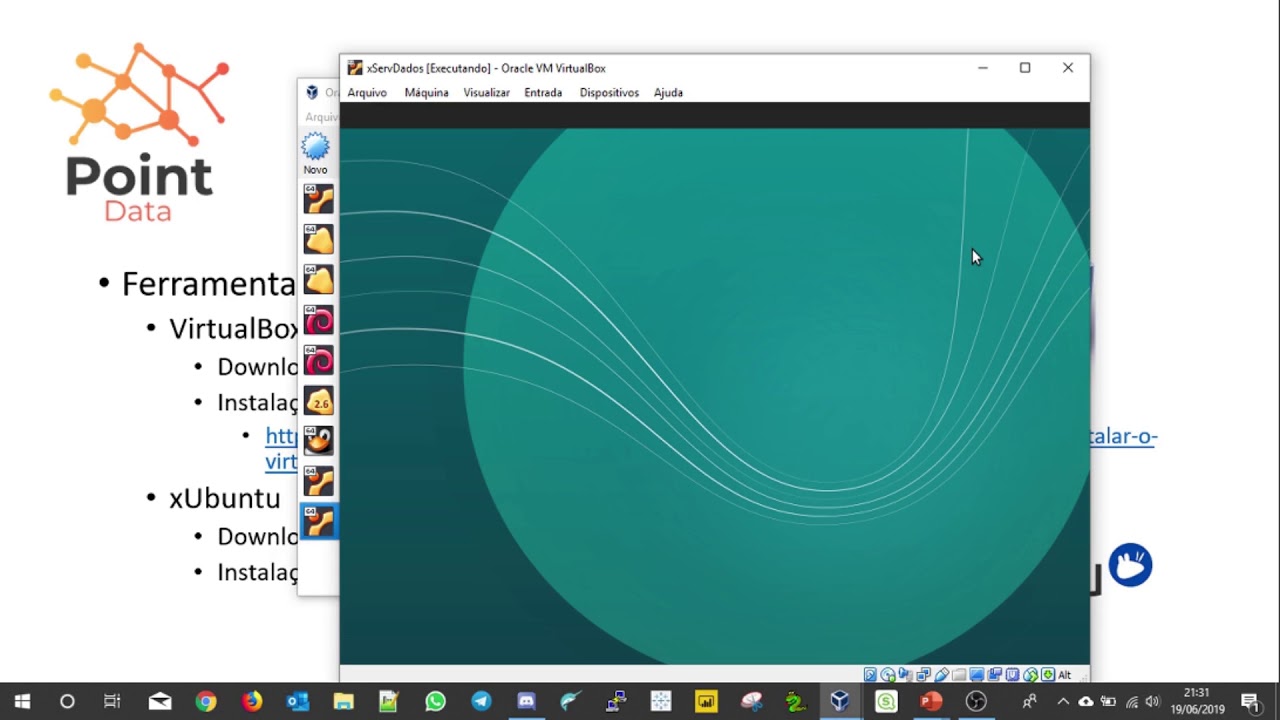Open Discord from taskbar
This screenshot has height=720, width=1280.
(527, 701)
